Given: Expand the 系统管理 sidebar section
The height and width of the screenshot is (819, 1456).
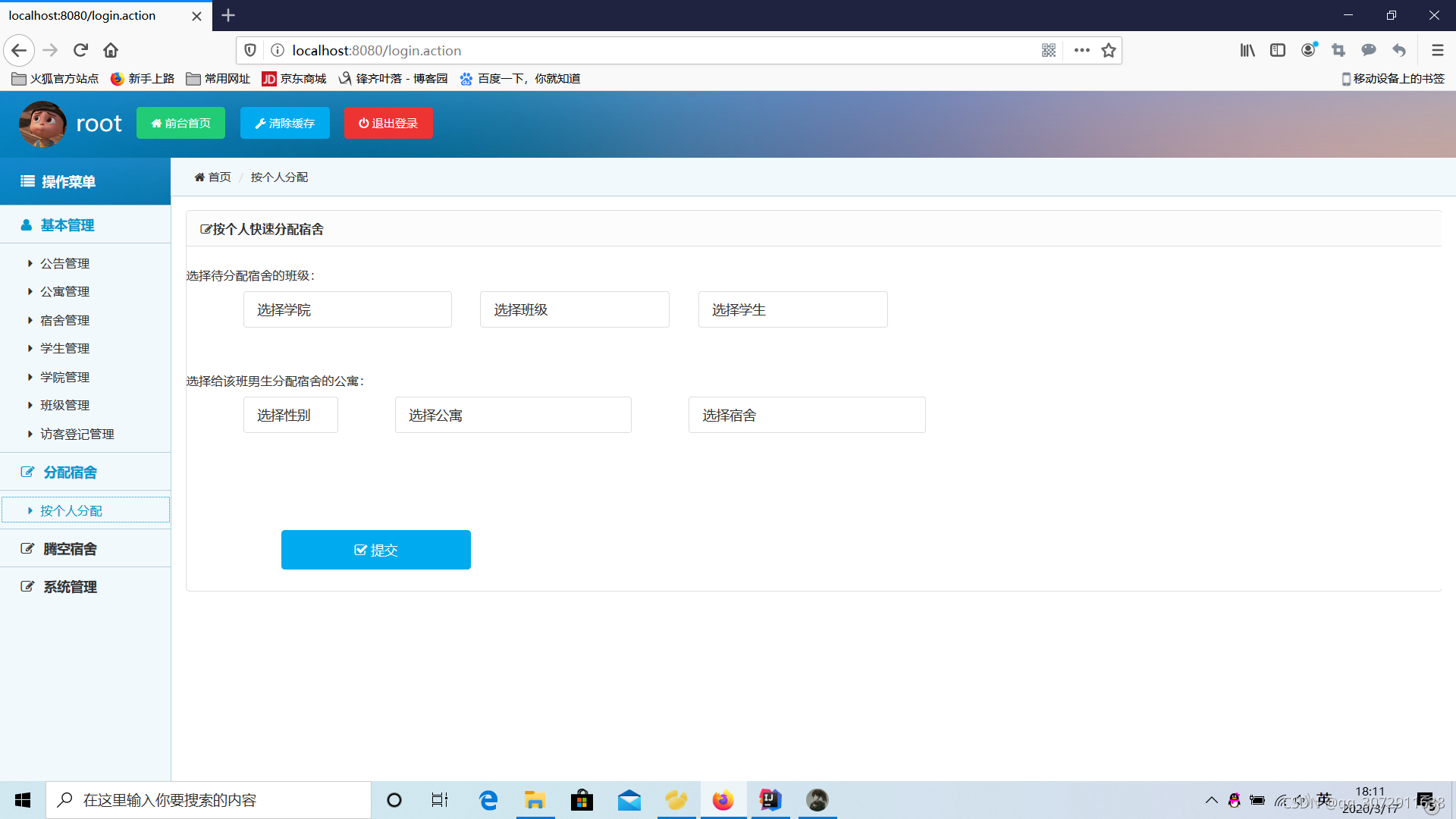Looking at the screenshot, I should [x=70, y=587].
